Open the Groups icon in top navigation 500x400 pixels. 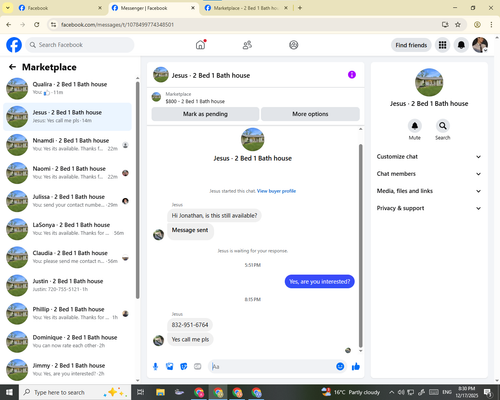click(x=294, y=45)
